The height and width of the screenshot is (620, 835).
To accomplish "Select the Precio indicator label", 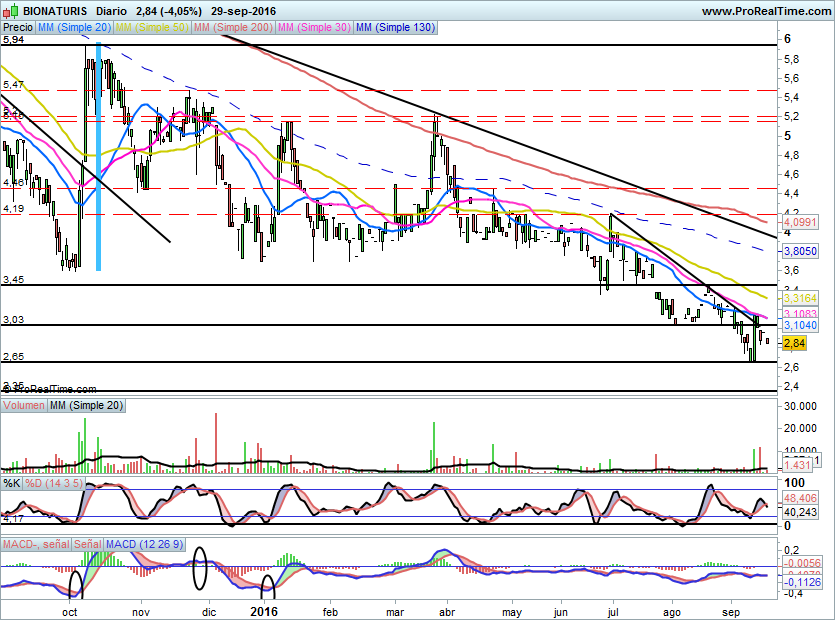I will (18, 28).
